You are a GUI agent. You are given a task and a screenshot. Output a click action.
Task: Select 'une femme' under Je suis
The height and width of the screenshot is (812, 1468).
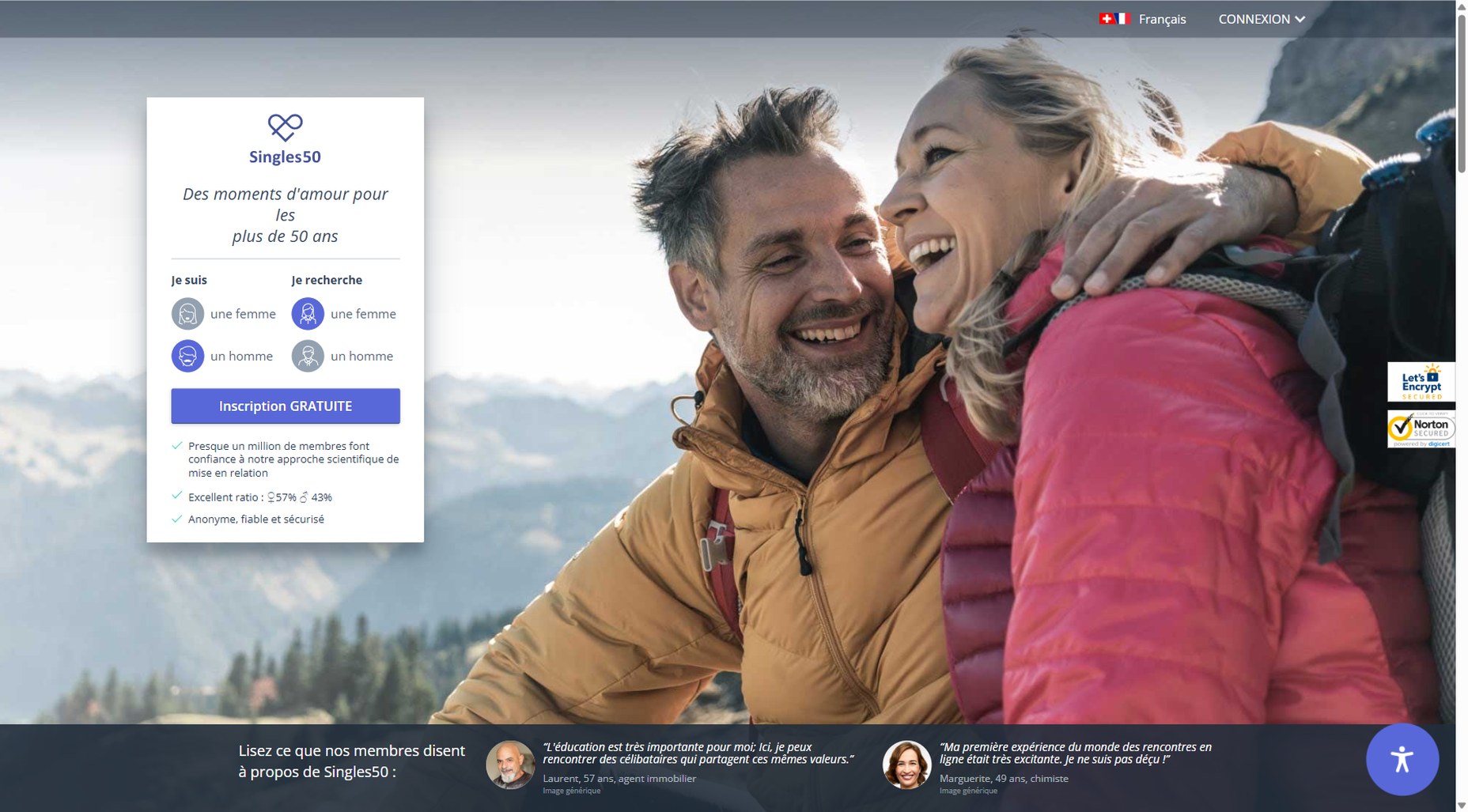tap(224, 314)
